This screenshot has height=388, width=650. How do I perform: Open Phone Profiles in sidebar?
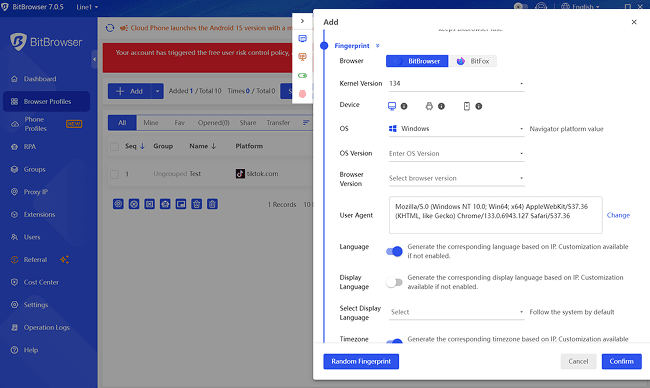pos(46,124)
